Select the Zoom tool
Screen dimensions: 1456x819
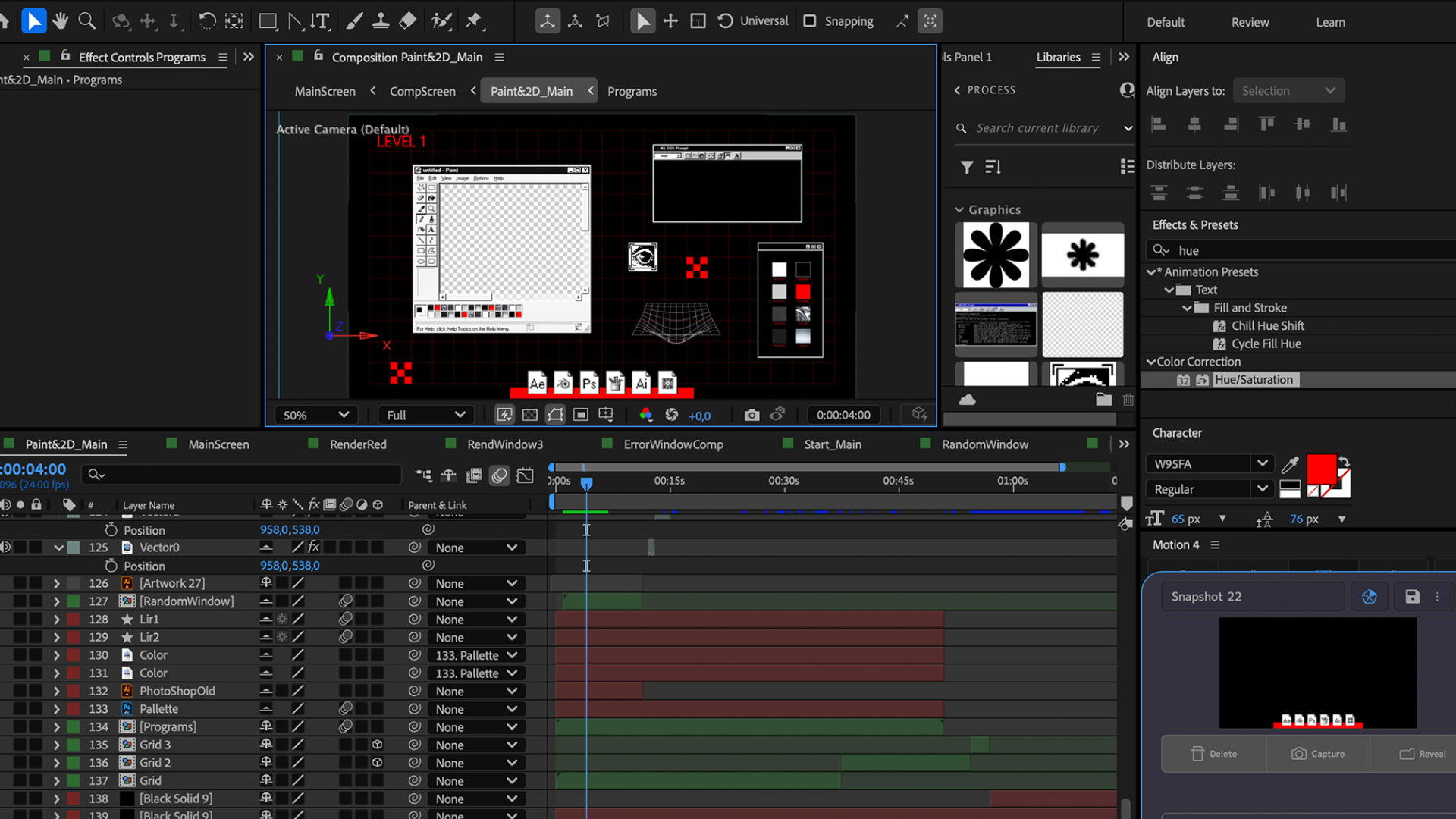click(86, 20)
